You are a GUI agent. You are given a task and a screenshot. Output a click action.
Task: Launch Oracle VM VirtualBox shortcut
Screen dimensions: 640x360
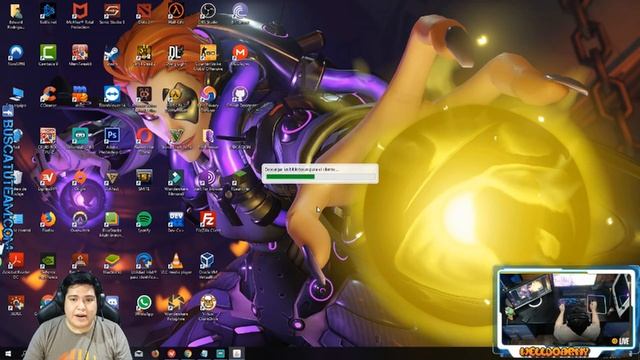tap(208, 266)
